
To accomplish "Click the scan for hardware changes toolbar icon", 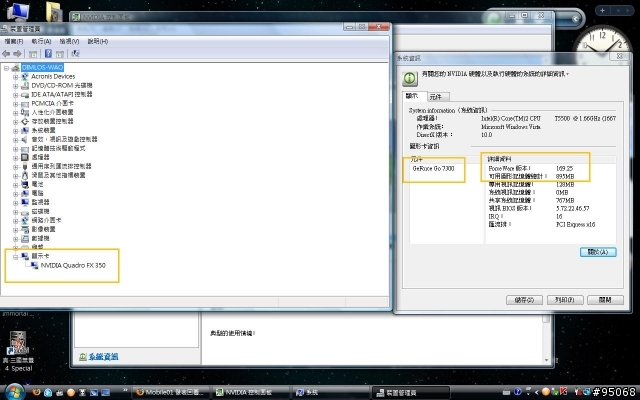I will click(75, 53).
